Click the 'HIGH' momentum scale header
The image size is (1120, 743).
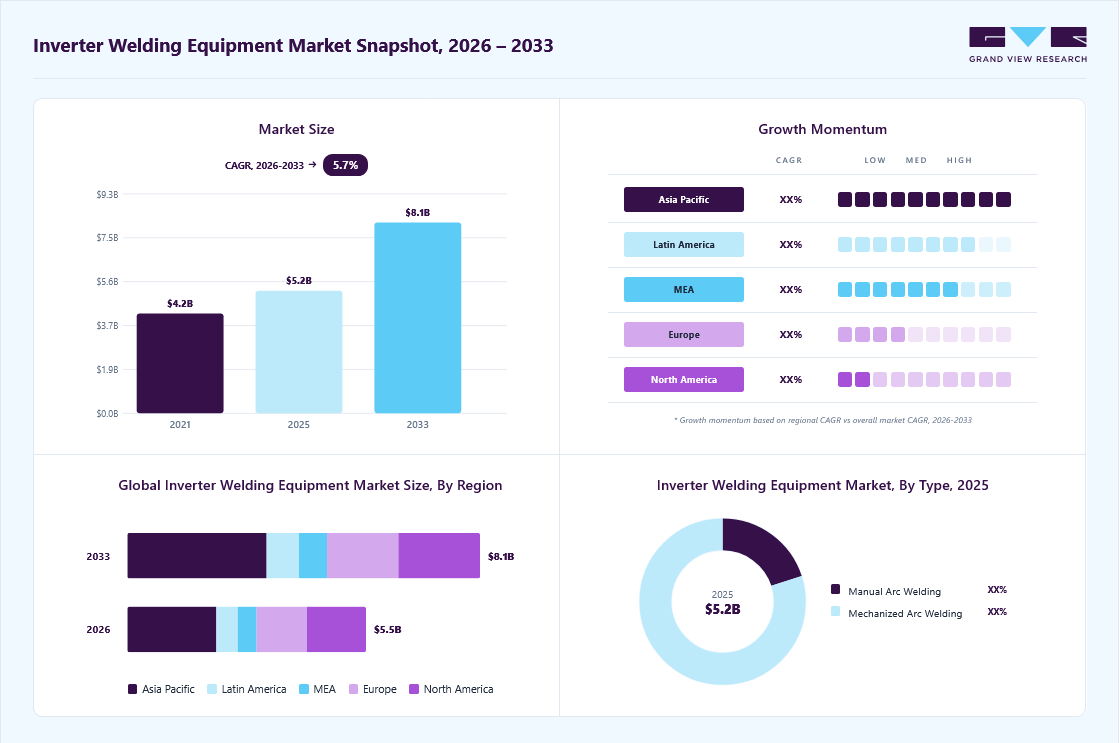pos(959,160)
